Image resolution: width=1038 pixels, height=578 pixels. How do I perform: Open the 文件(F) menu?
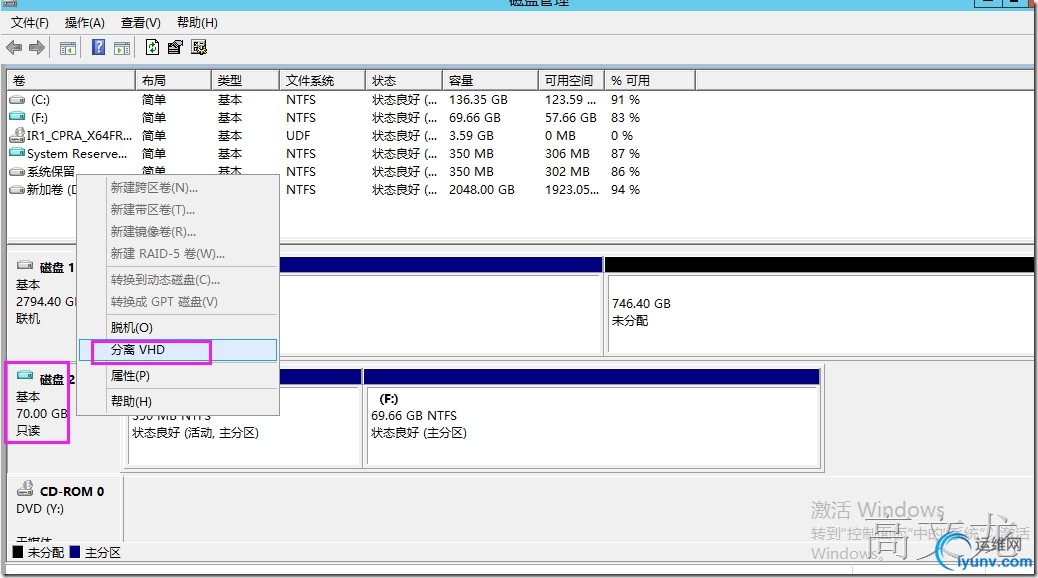click(30, 23)
